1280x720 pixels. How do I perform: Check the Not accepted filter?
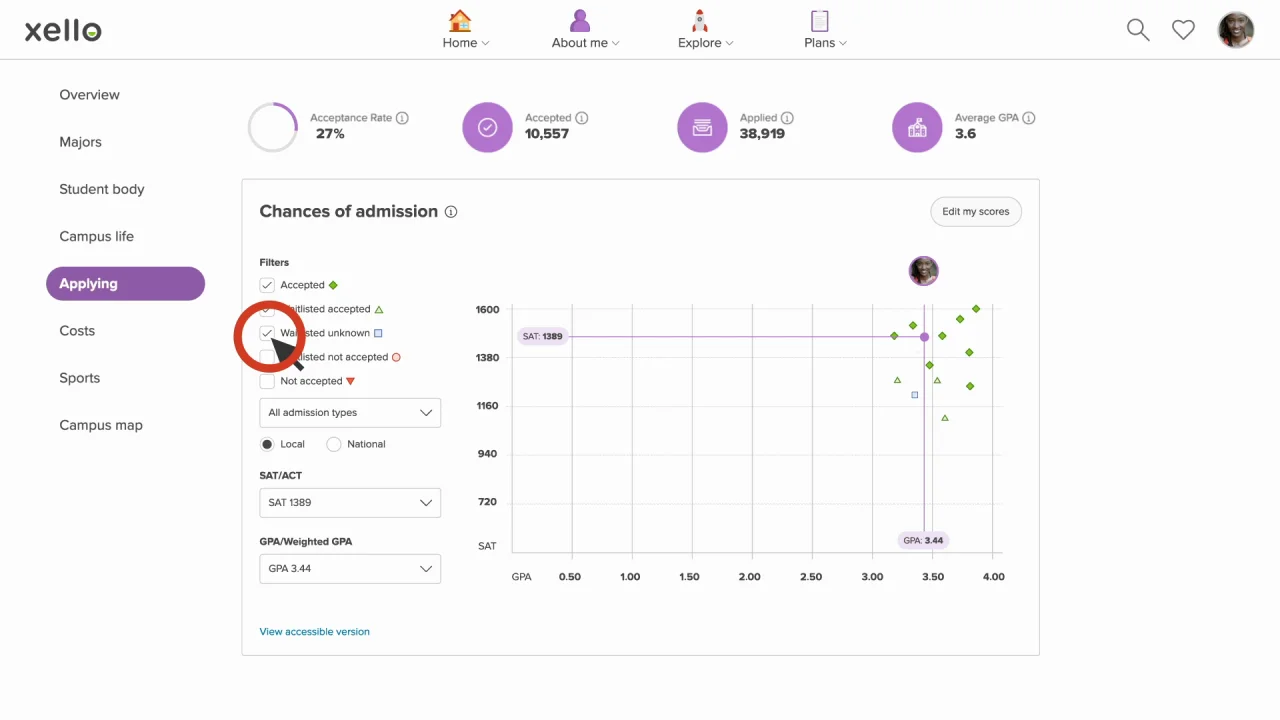pyautogui.click(x=267, y=381)
